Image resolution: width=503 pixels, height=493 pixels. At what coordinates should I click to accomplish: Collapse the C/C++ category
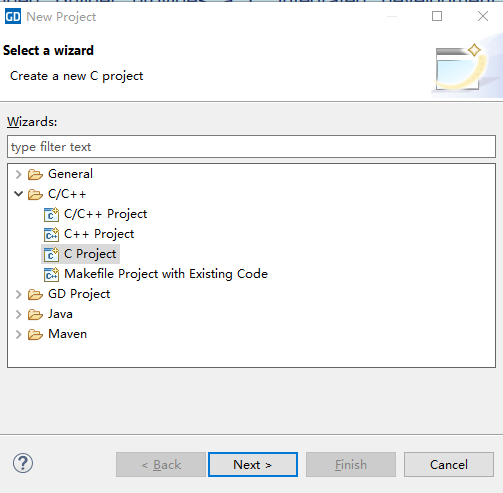pos(19,194)
